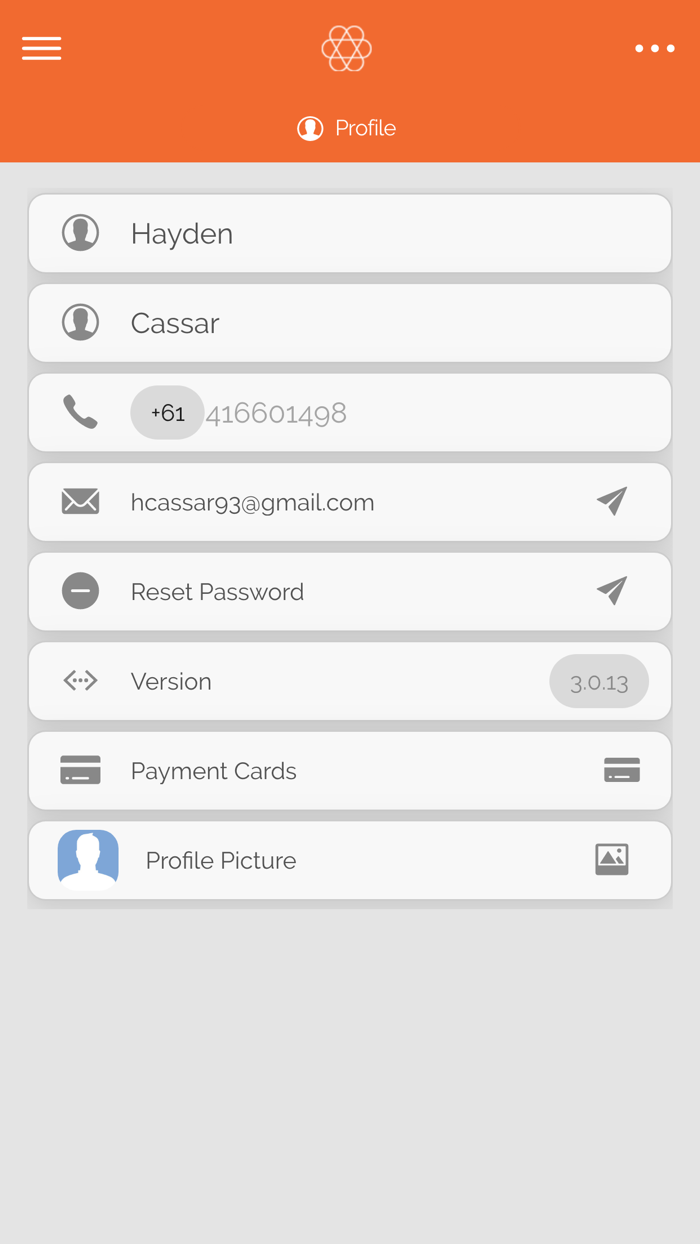Edit the first name field Hayden

click(350, 233)
